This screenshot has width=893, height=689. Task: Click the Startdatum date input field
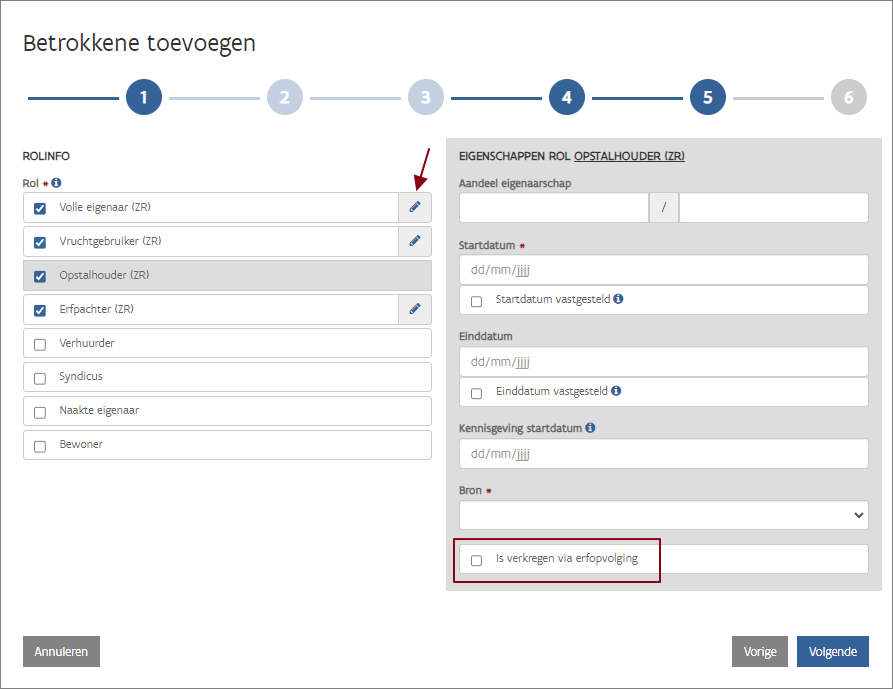click(663, 270)
